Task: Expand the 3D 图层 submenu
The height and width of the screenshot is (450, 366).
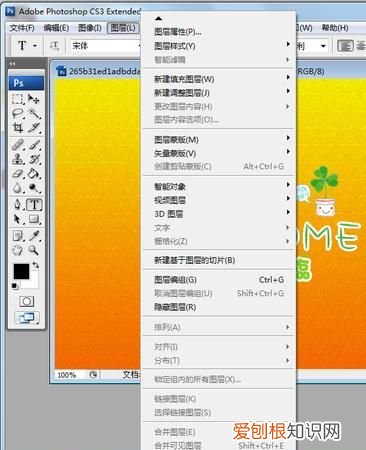Action: click(x=219, y=214)
